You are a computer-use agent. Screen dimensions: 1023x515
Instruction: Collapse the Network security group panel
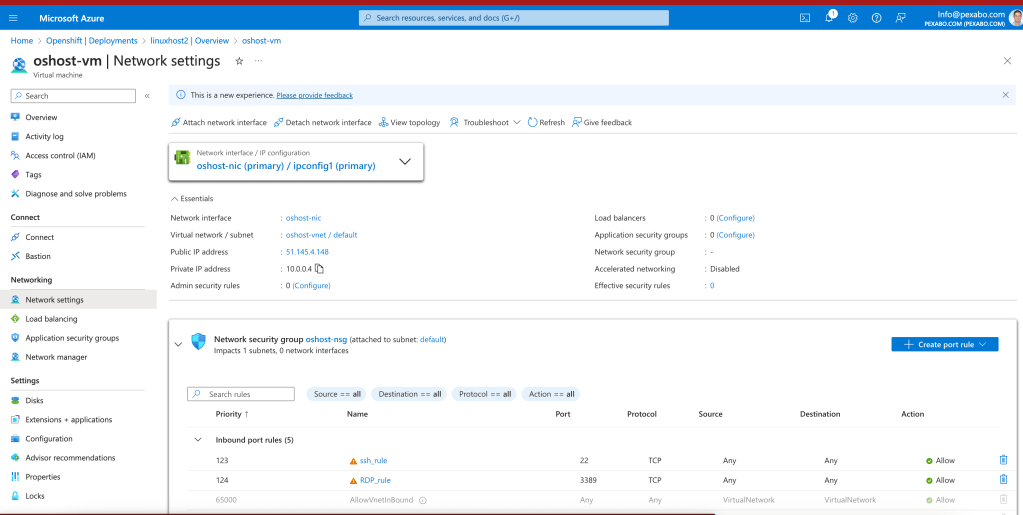(178, 344)
